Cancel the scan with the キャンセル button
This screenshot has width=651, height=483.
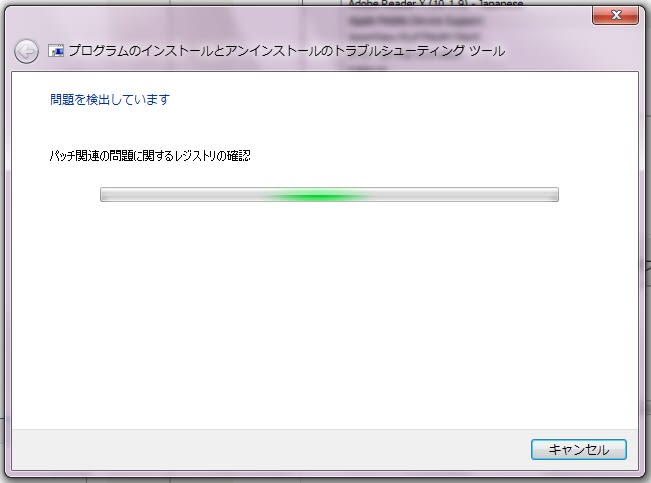click(x=579, y=450)
